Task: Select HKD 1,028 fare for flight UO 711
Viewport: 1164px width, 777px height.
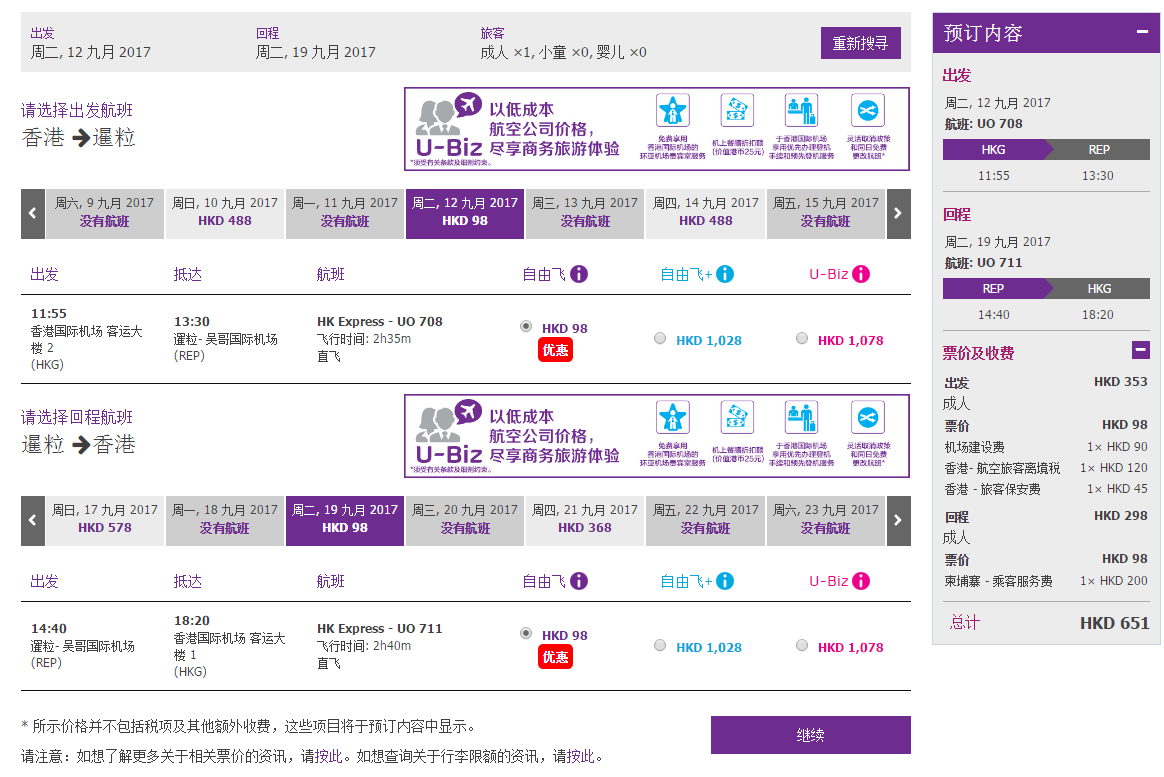Action: tap(660, 646)
